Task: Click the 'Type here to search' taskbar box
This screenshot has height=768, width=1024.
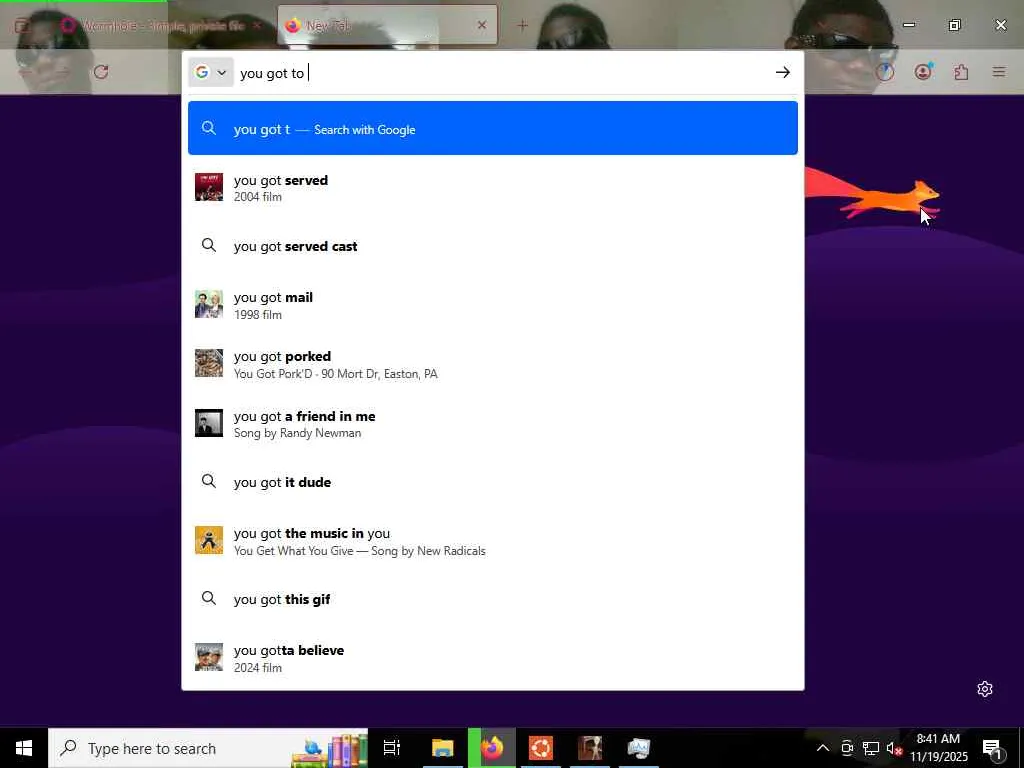Action: [x=208, y=748]
